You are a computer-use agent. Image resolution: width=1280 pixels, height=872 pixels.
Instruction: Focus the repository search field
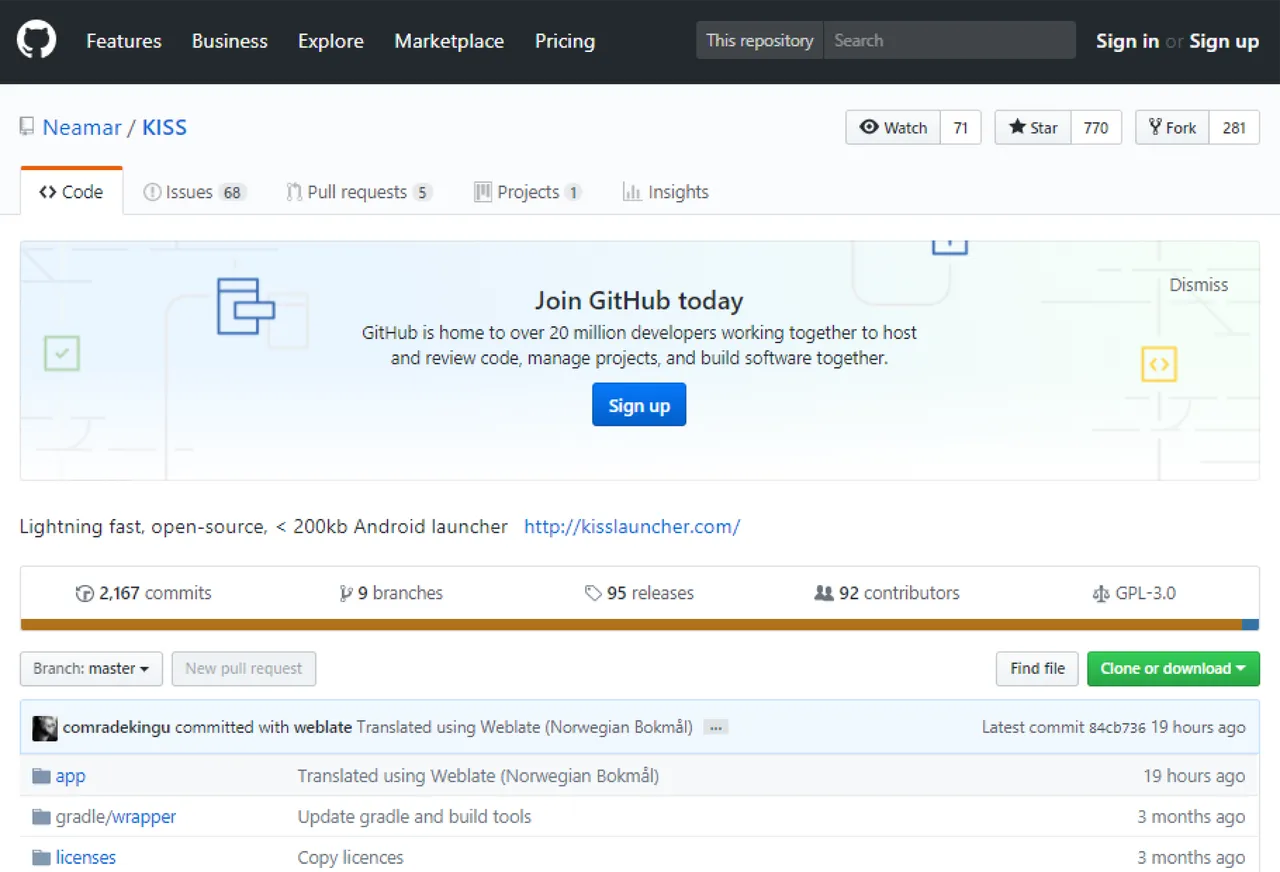[949, 41]
